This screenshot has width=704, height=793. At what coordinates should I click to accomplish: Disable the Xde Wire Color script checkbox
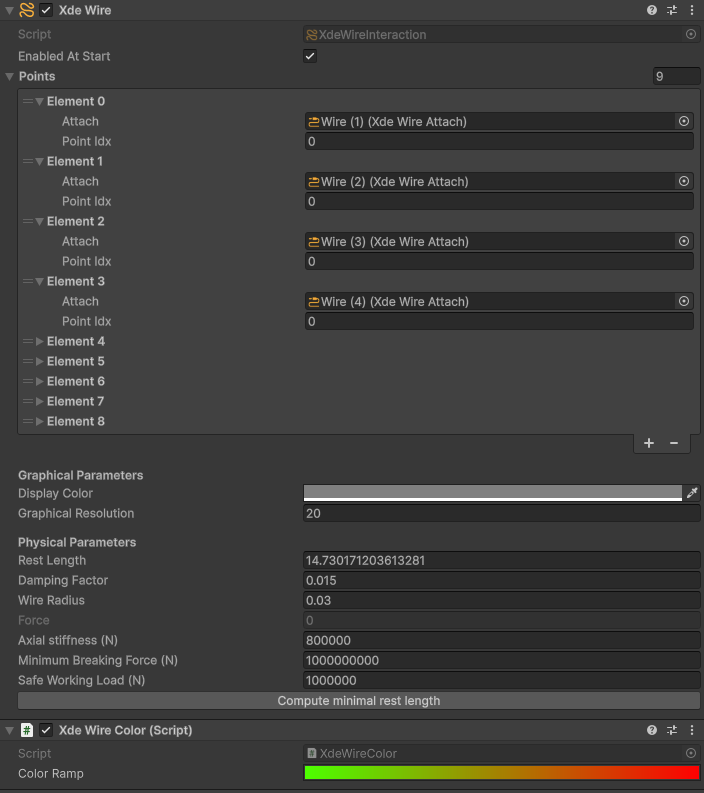pos(46,730)
